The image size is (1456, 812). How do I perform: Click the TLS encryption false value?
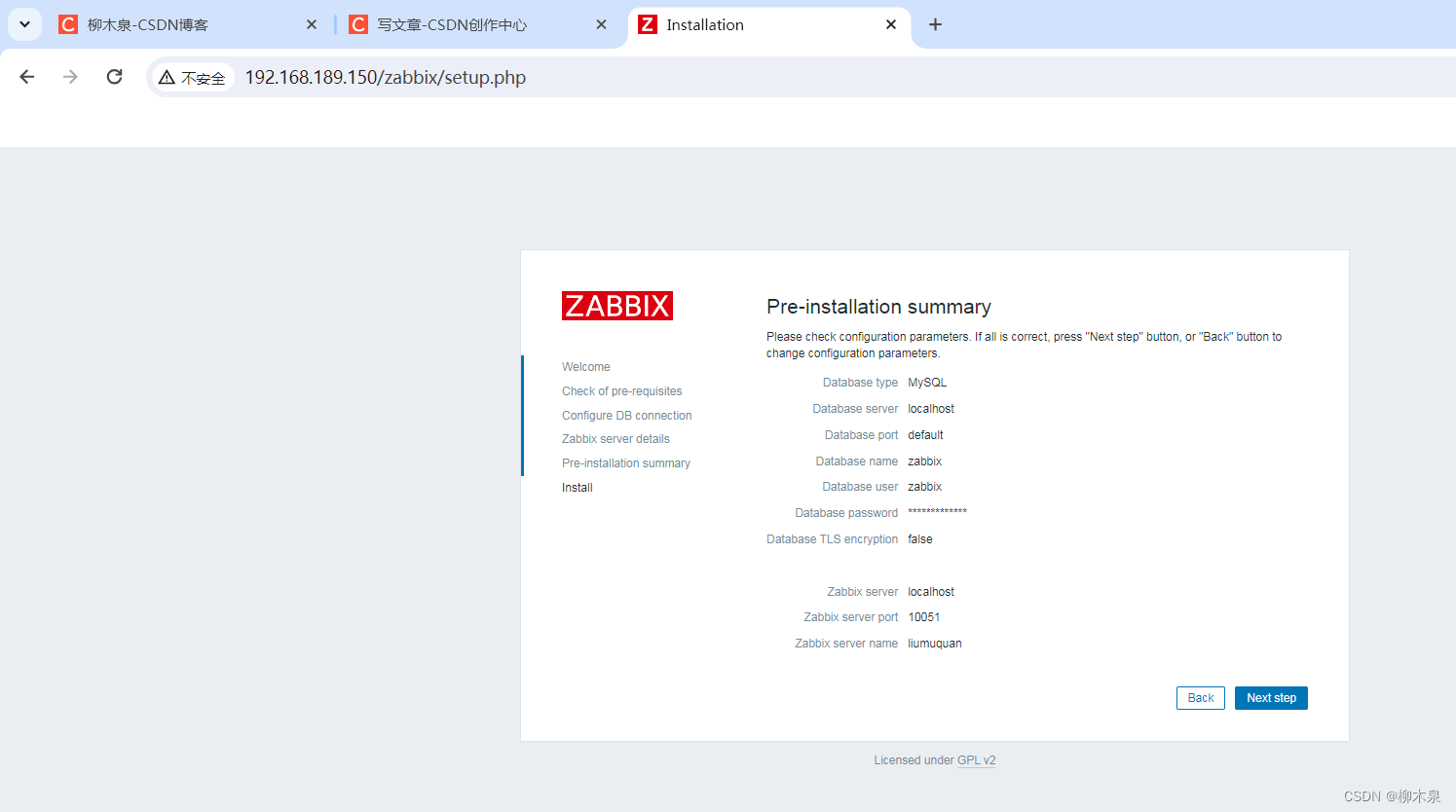click(x=920, y=539)
